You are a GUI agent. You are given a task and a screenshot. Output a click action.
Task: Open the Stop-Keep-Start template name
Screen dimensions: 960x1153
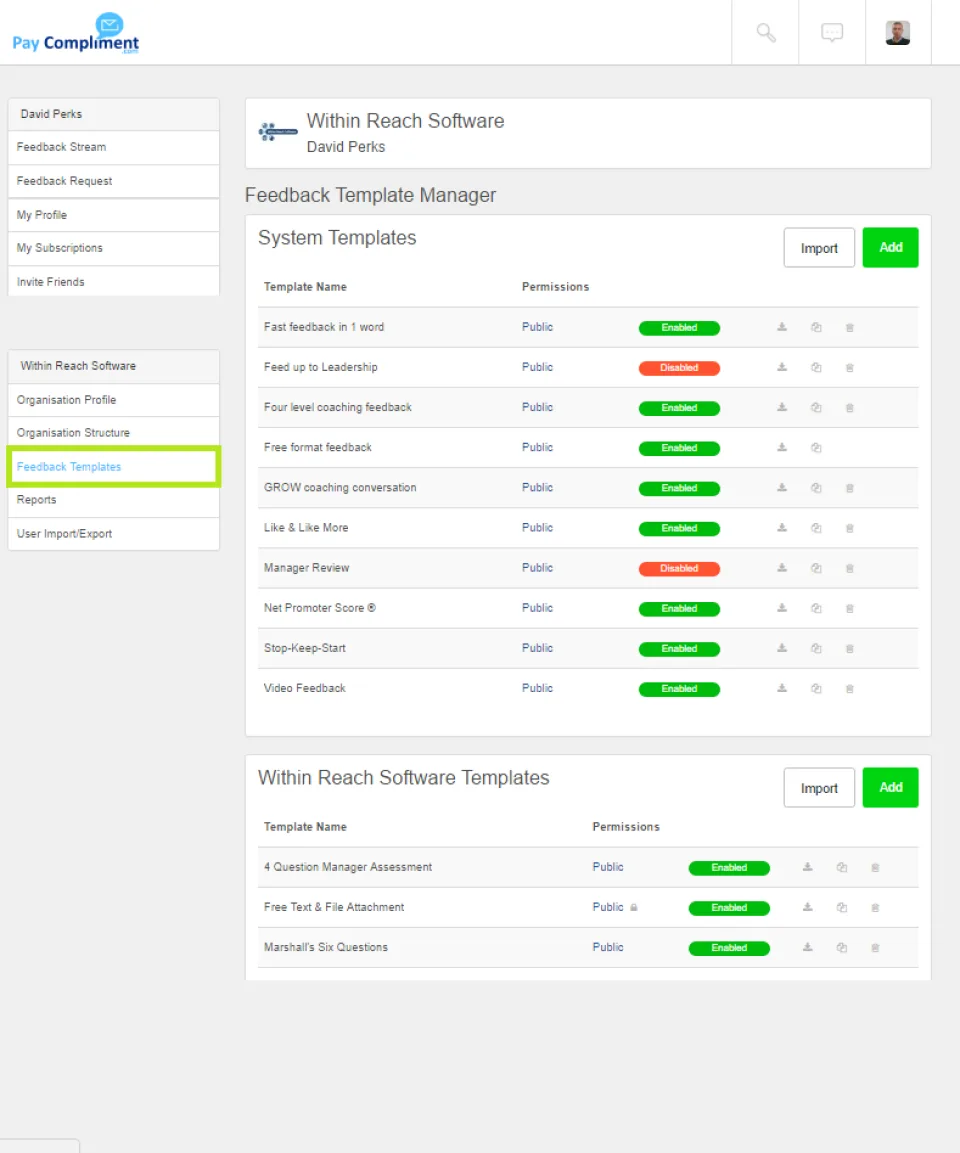[x=304, y=648]
